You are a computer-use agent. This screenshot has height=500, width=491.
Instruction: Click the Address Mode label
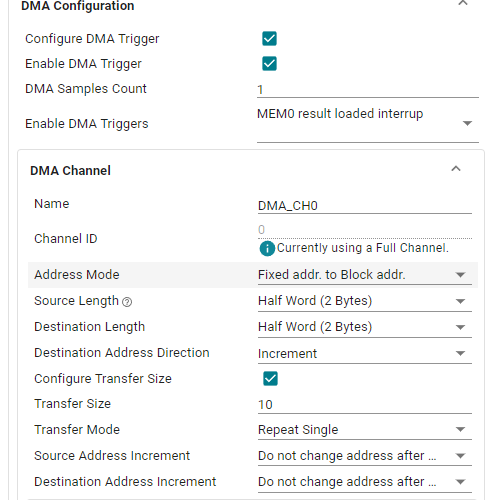click(77, 275)
